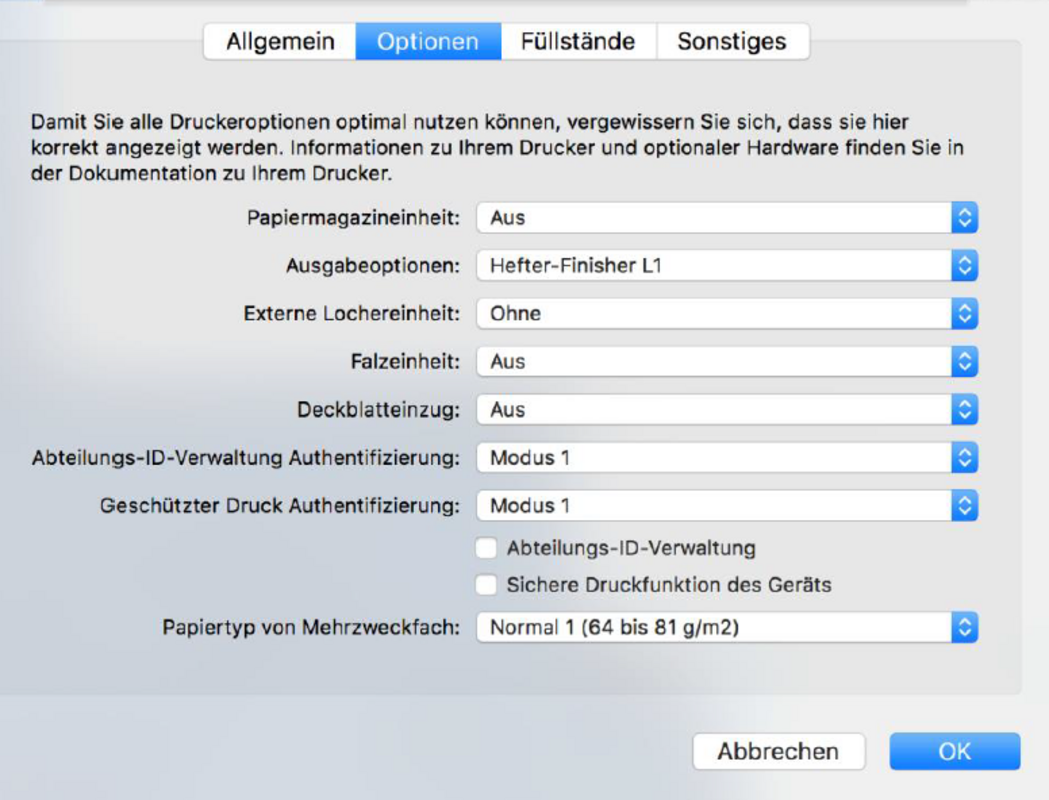Click blue chevron arrows on Papiertyp field
This screenshot has height=800, width=1049.
(x=964, y=628)
